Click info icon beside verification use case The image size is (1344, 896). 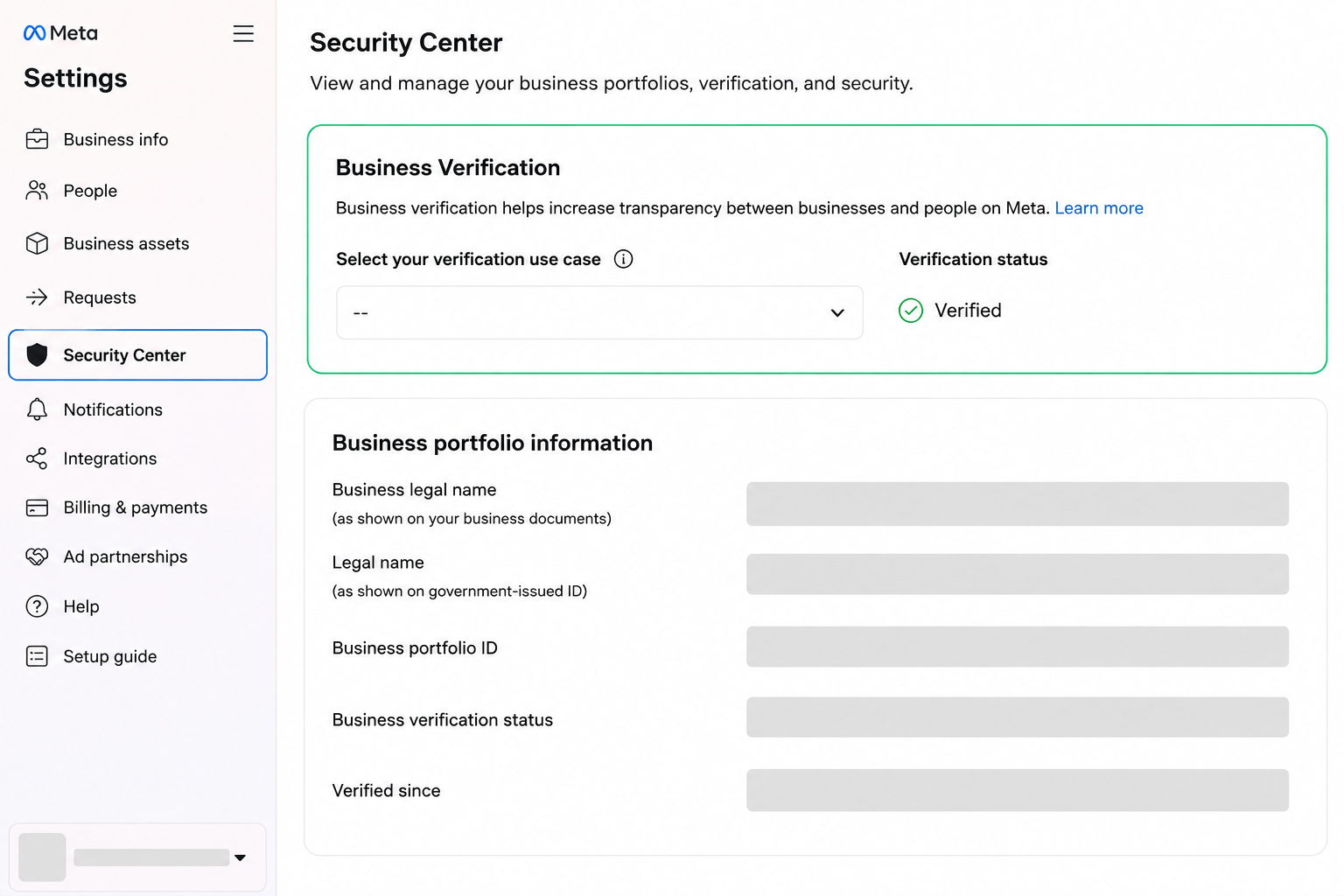pos(623,259)
